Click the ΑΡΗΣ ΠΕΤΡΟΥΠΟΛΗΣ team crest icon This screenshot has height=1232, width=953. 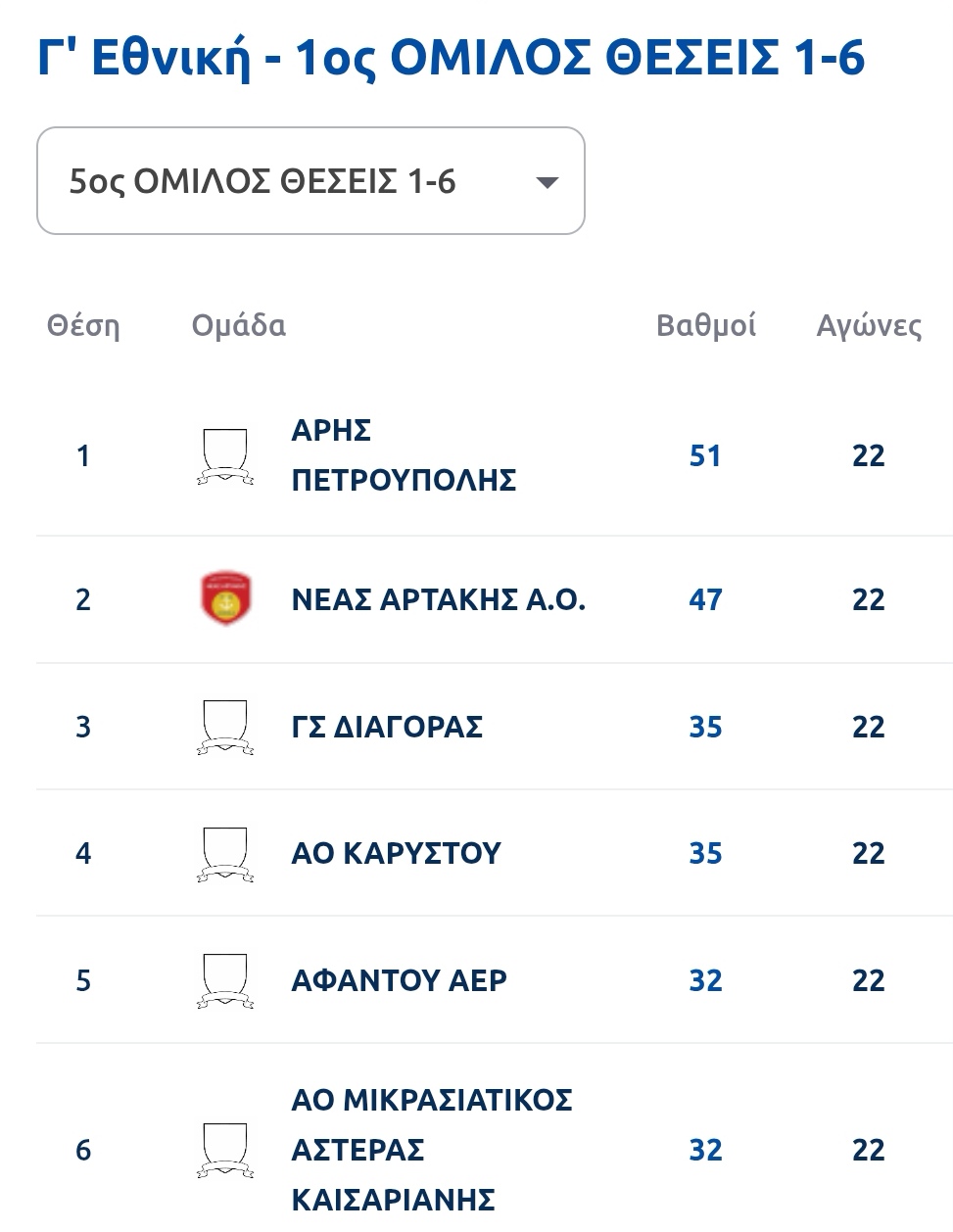[x=225, y=456]
